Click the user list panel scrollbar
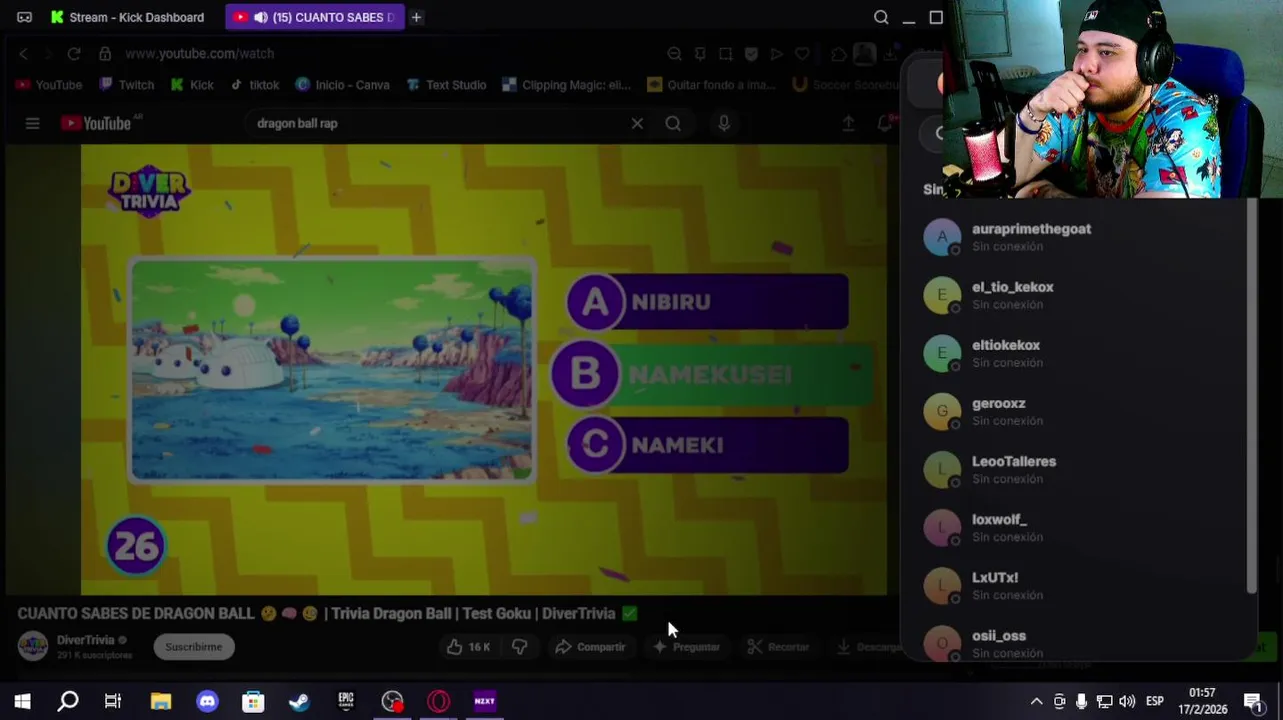Viewport: 1283px width, 720px height. click(1251, 395)
